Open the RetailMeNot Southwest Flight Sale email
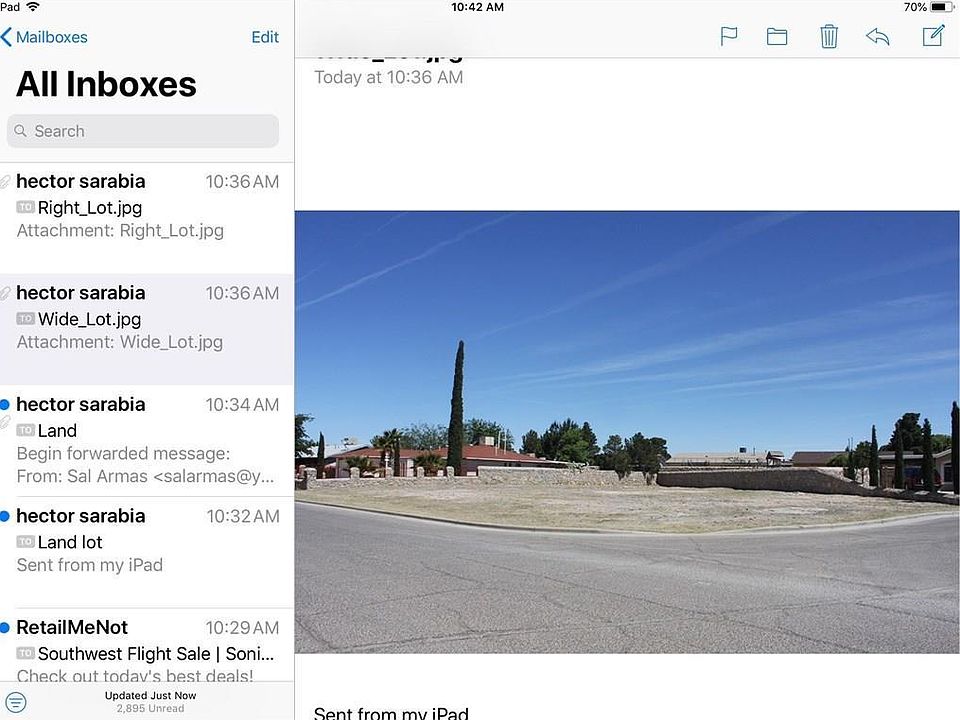Image resolution: width=960 pixels, height=720 pixels. (x=147, y=645)
